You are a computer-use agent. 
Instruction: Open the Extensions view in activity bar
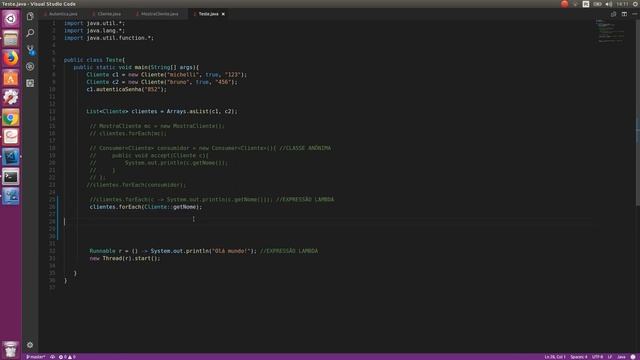30,83
